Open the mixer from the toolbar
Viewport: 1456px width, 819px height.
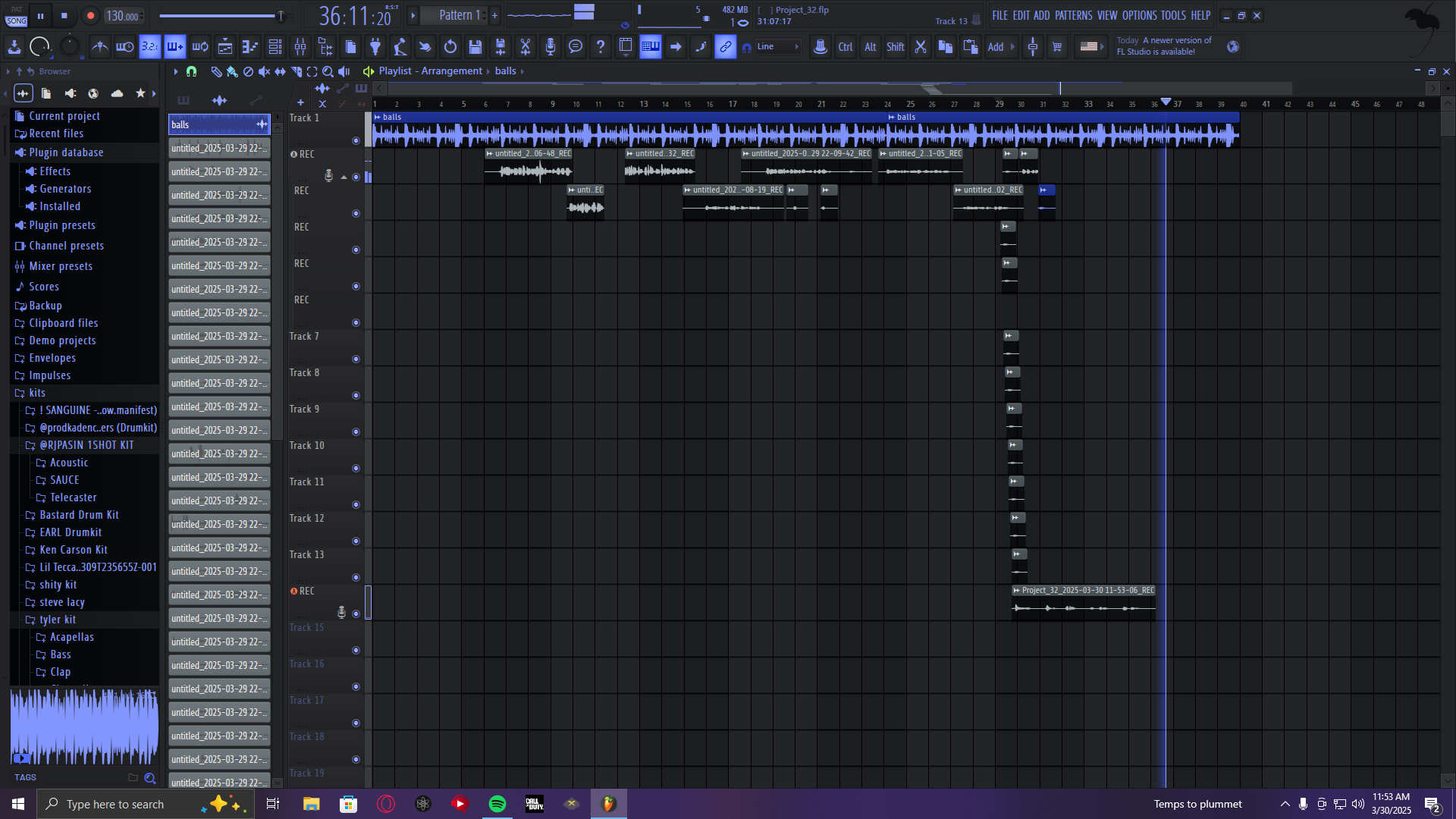300,47
